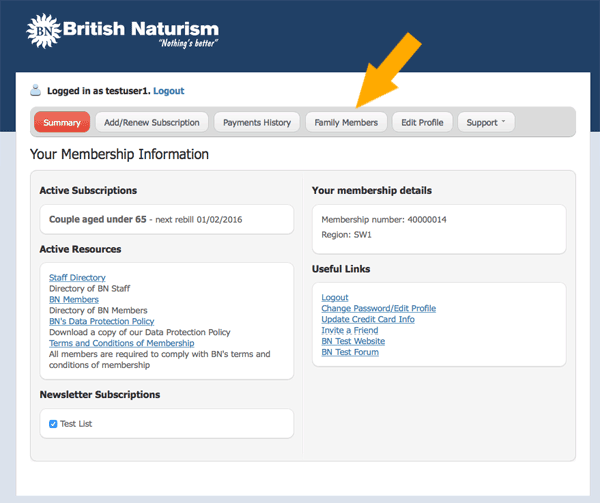This screenshot has height=503, width=600.
Task: Uncheck the Test List newsletter checkbox
Action: coord(53,424)
